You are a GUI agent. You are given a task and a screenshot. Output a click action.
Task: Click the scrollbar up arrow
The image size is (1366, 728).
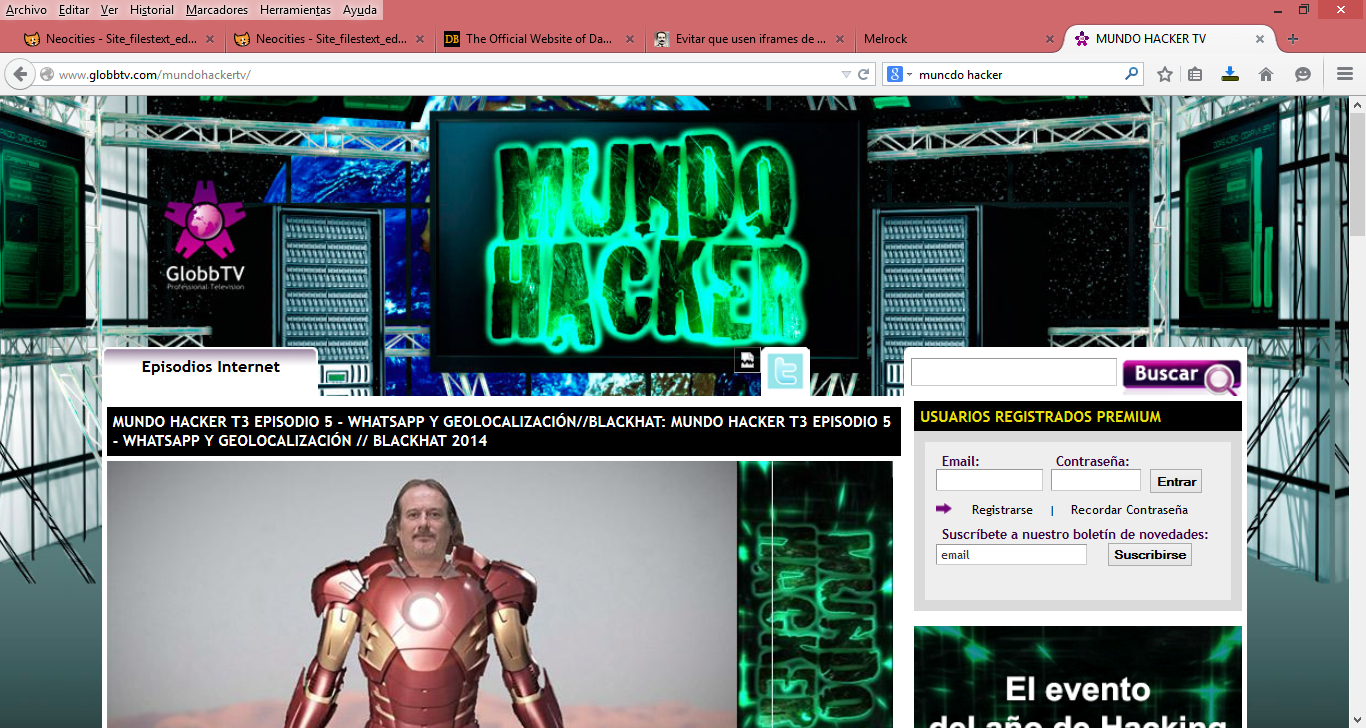[1357, 103]
